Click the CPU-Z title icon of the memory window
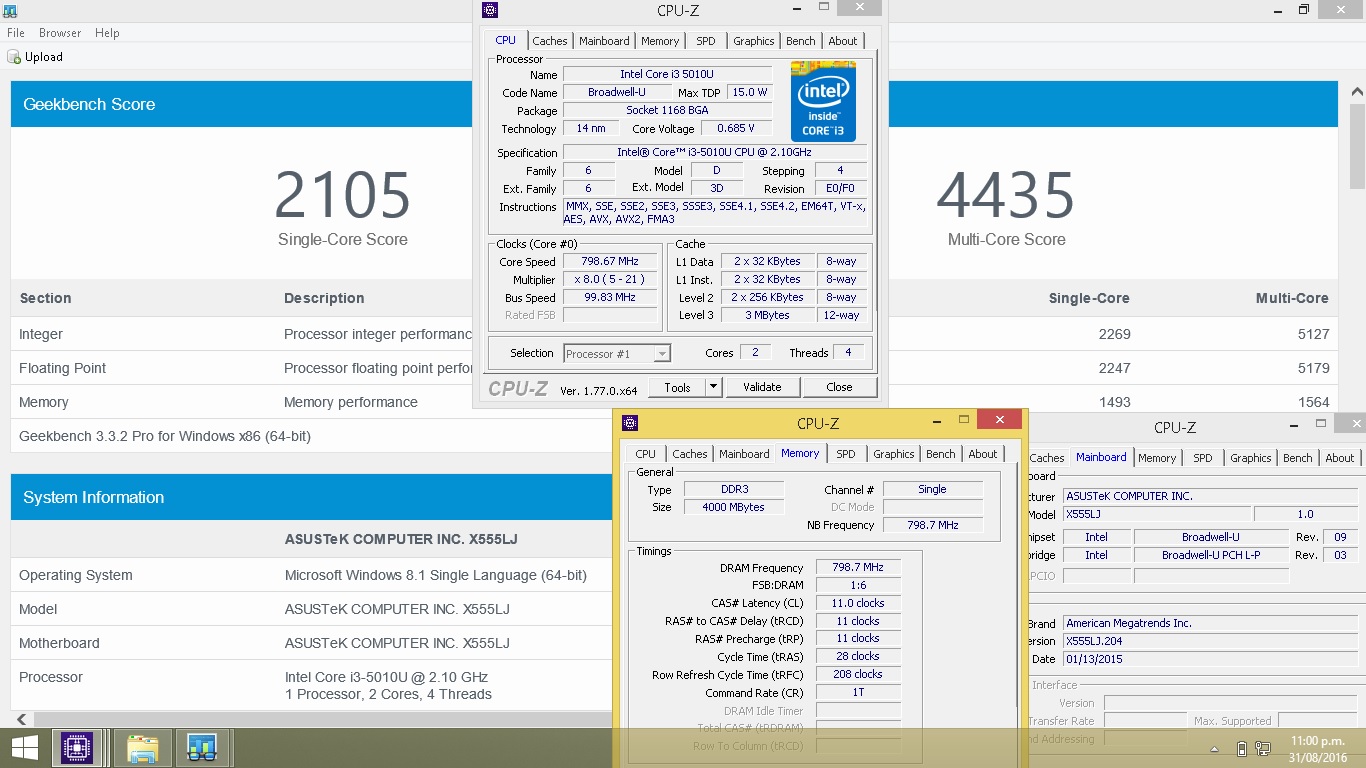The height and width of the screenshot is (768, 1366). click(630, 422)
